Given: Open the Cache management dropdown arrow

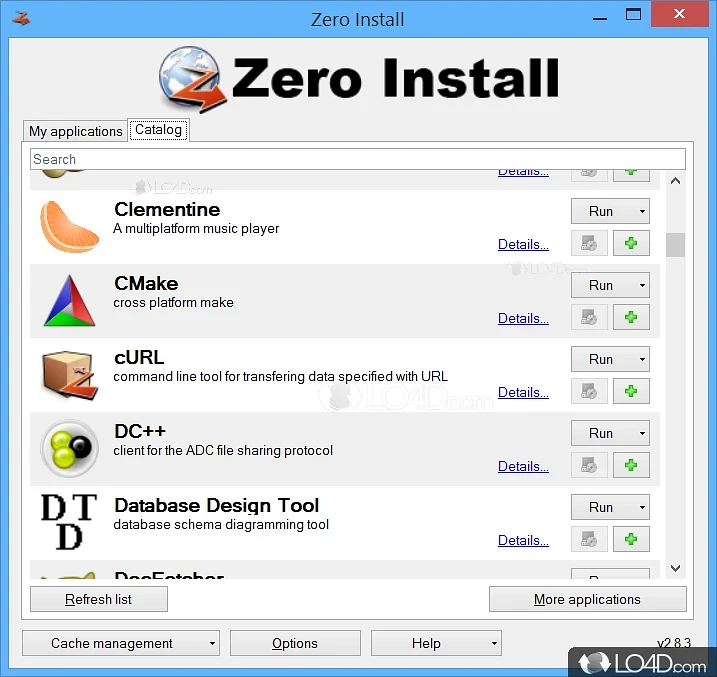Looking at the screenshot, I should tap(212, 644).
